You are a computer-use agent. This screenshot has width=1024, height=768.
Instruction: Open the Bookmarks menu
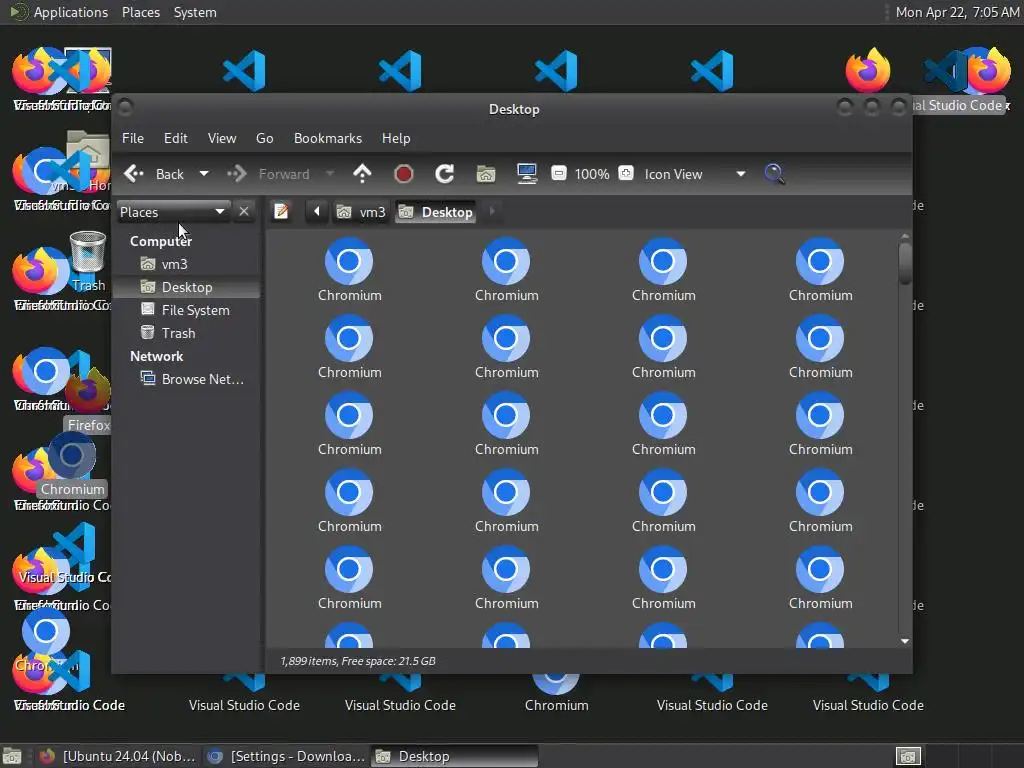pyautogui.click(x=328, y=138)
